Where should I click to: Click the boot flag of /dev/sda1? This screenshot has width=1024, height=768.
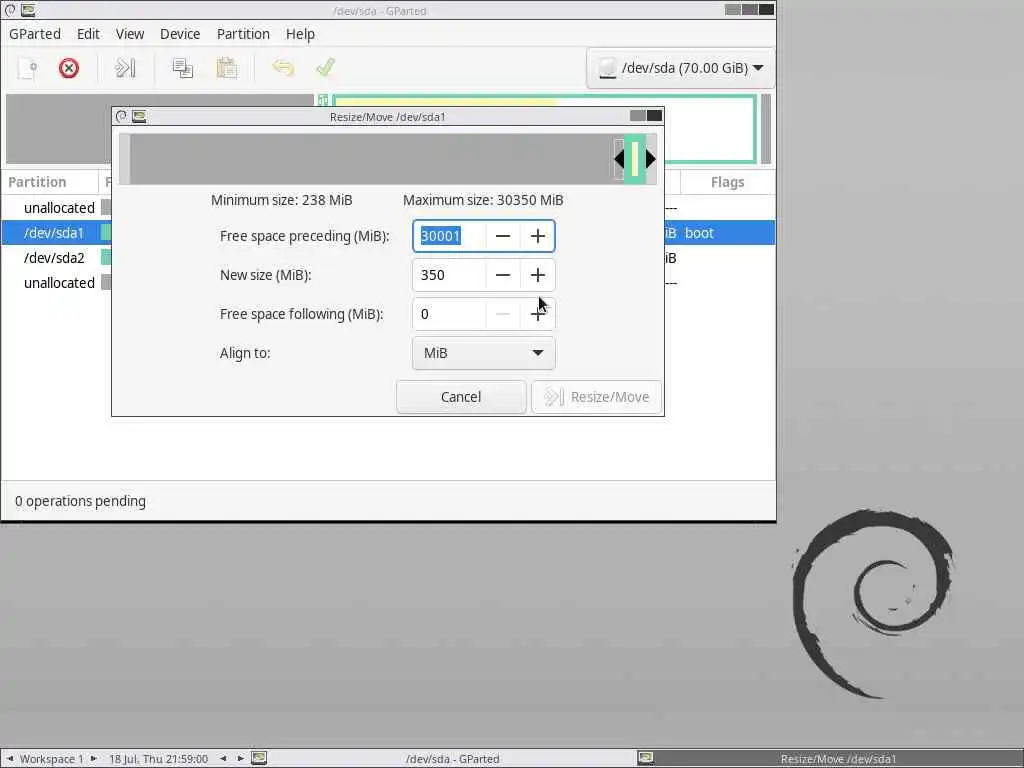pos(699,233)
